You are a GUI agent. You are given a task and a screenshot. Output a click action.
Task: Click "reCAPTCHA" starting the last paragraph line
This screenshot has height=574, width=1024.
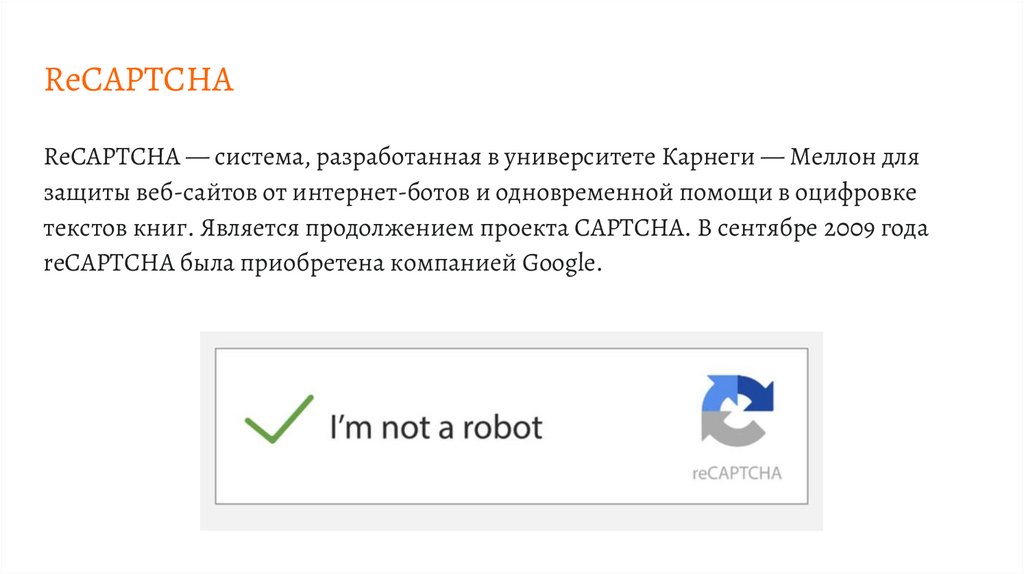pos(110,265)
